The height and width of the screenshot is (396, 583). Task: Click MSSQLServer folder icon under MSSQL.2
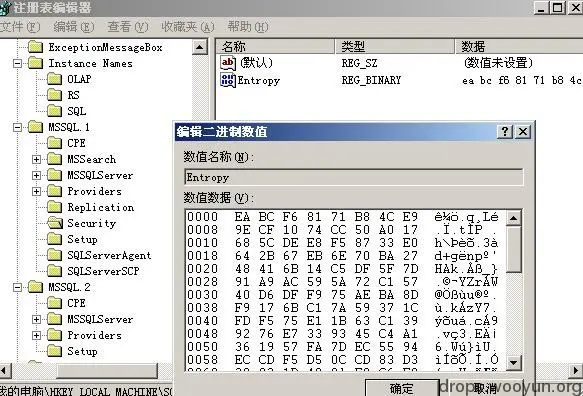click(x=55, y=319)
